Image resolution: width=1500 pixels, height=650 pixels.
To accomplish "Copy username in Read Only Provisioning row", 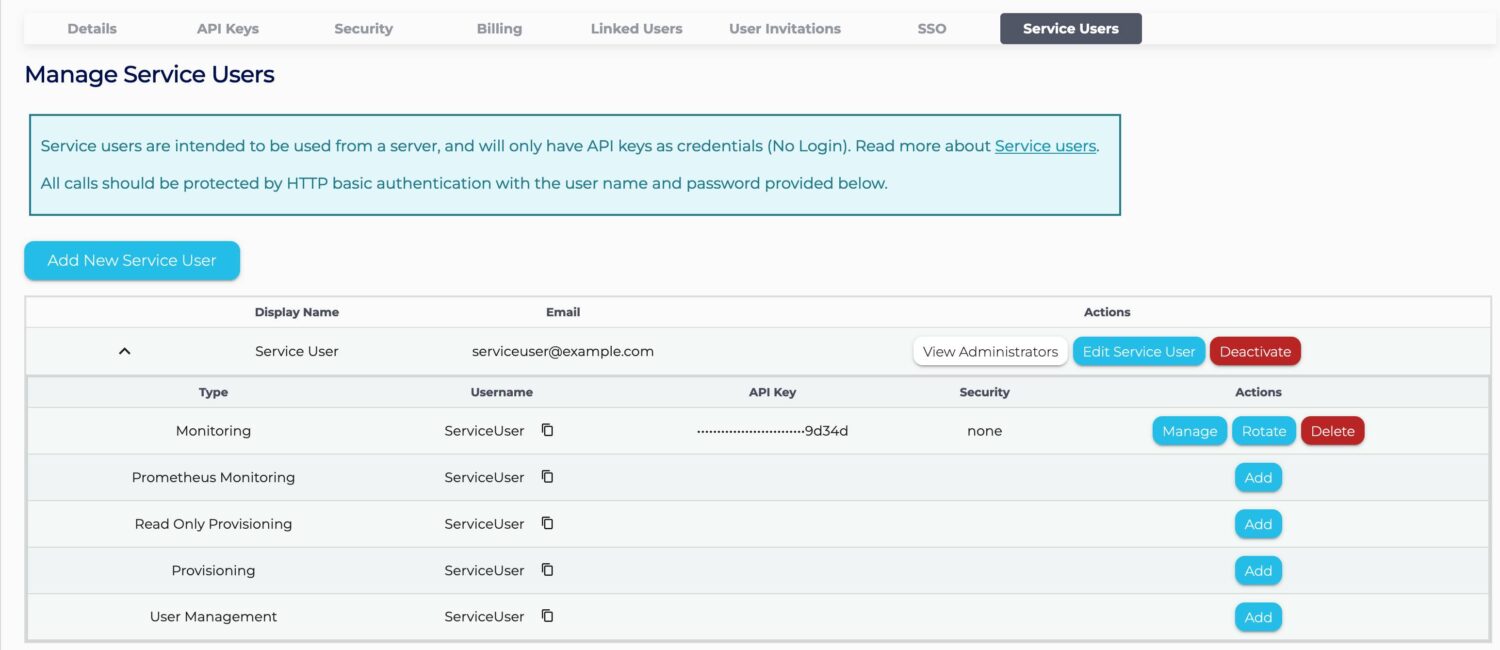I will pyautogui.click(x=547, y=523).
